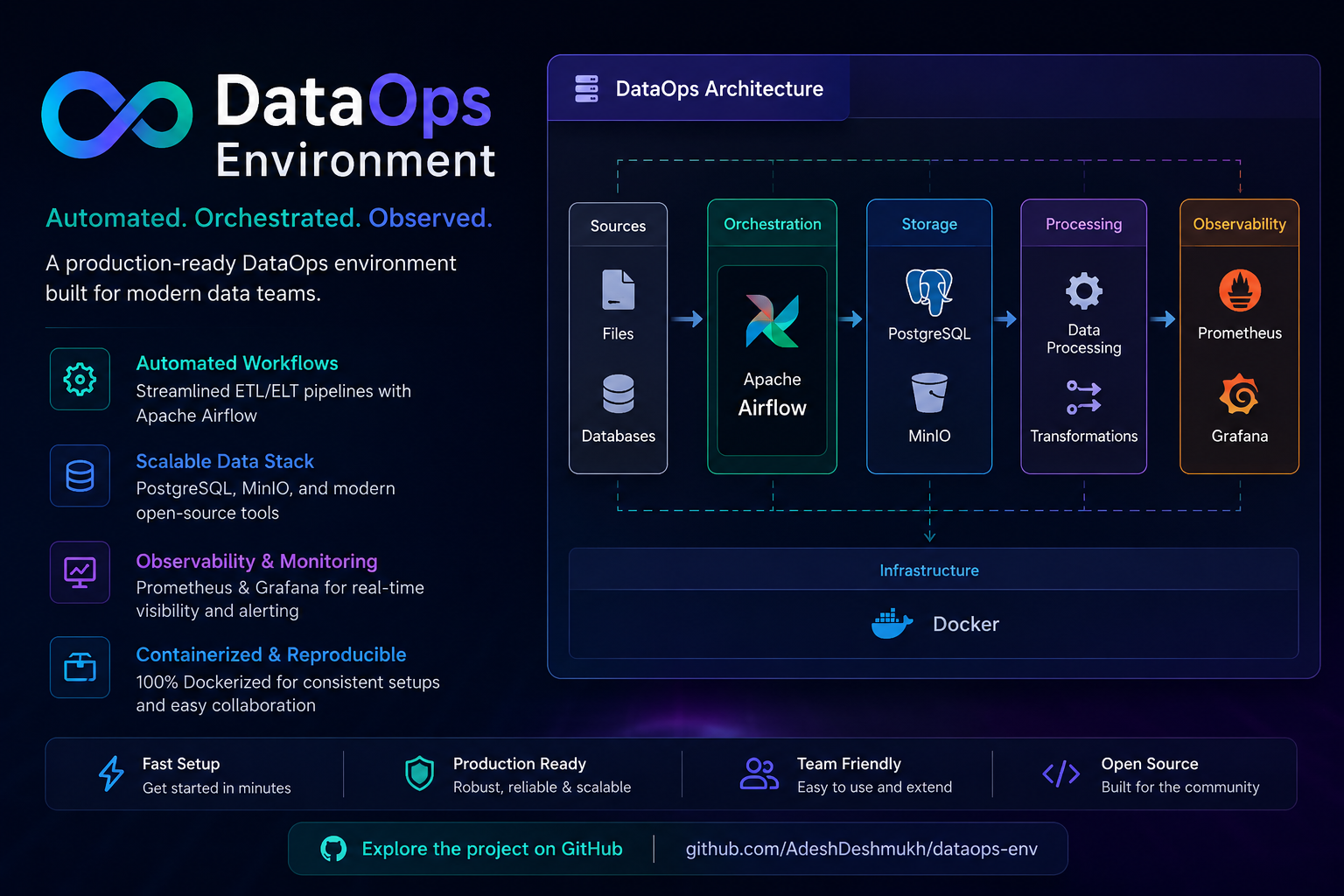
Task: Click the 'Transformations' label
Action: tap(1083, 436)
